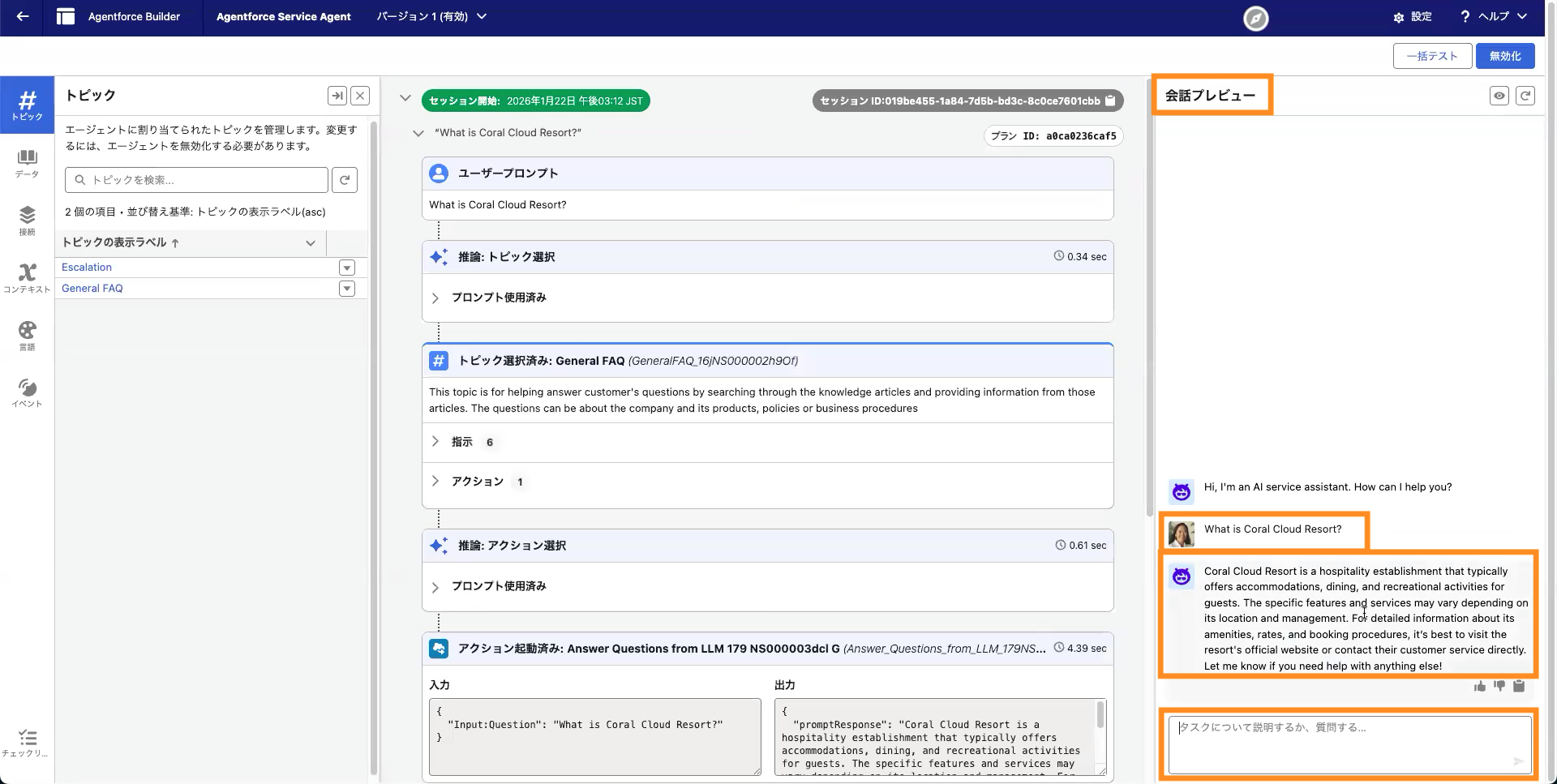Click the chat message input box
The height and width of the screenshot is (784, 1557).
coord(1349,745)
